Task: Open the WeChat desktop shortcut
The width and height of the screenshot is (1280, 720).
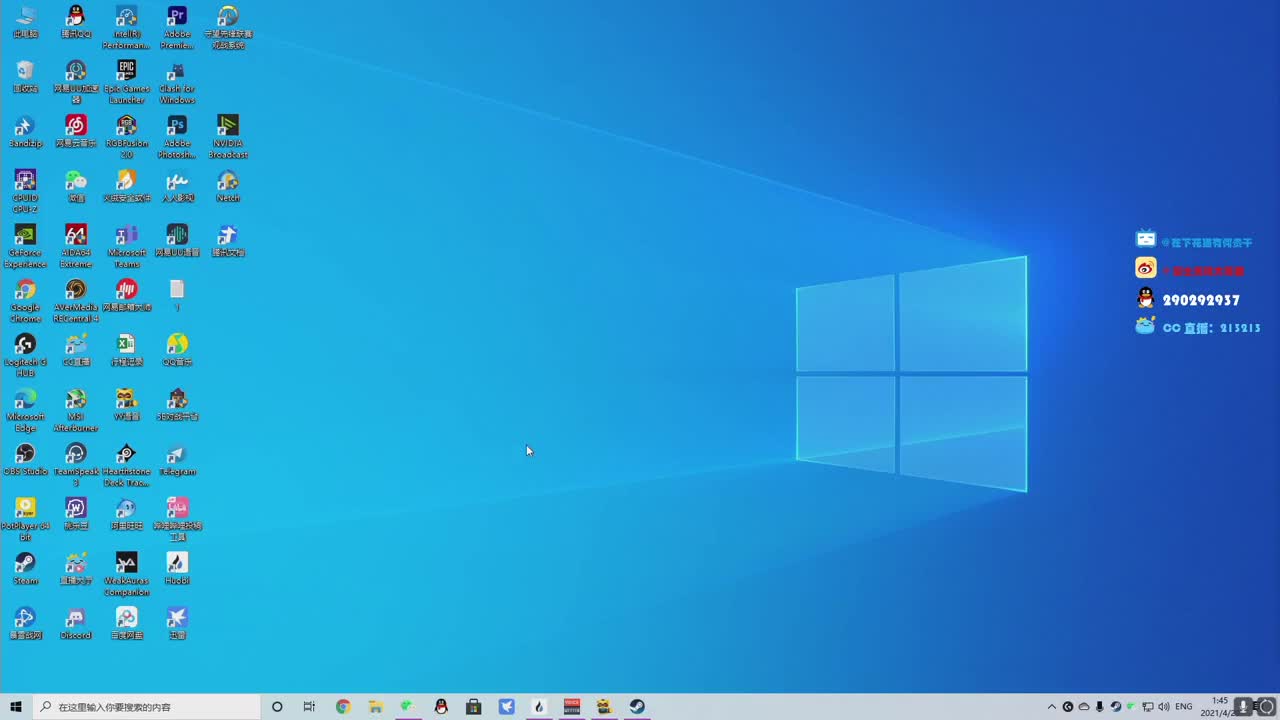Action: coord(76,186)
